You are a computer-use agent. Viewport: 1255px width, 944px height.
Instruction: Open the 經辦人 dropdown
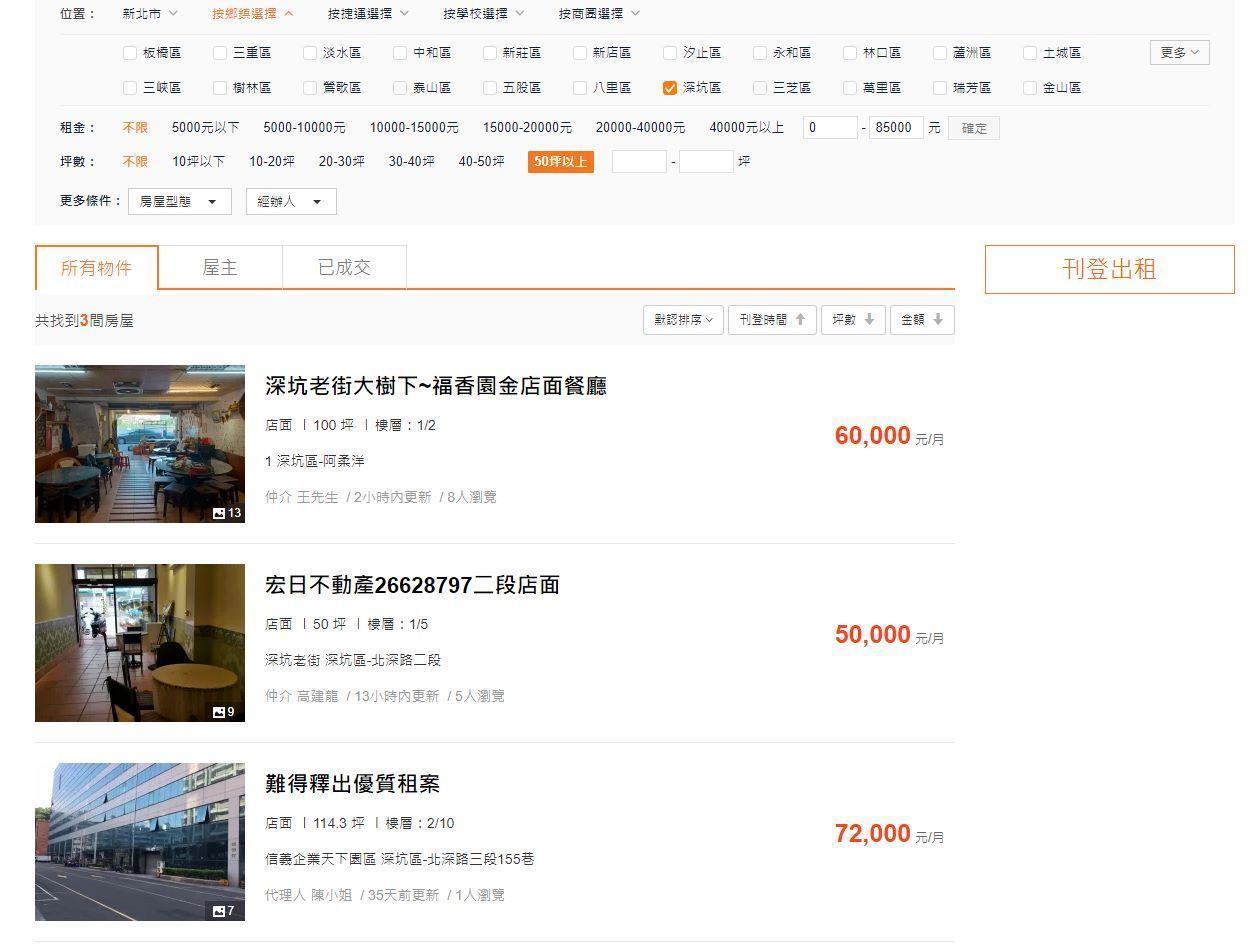tap(291, 201)
